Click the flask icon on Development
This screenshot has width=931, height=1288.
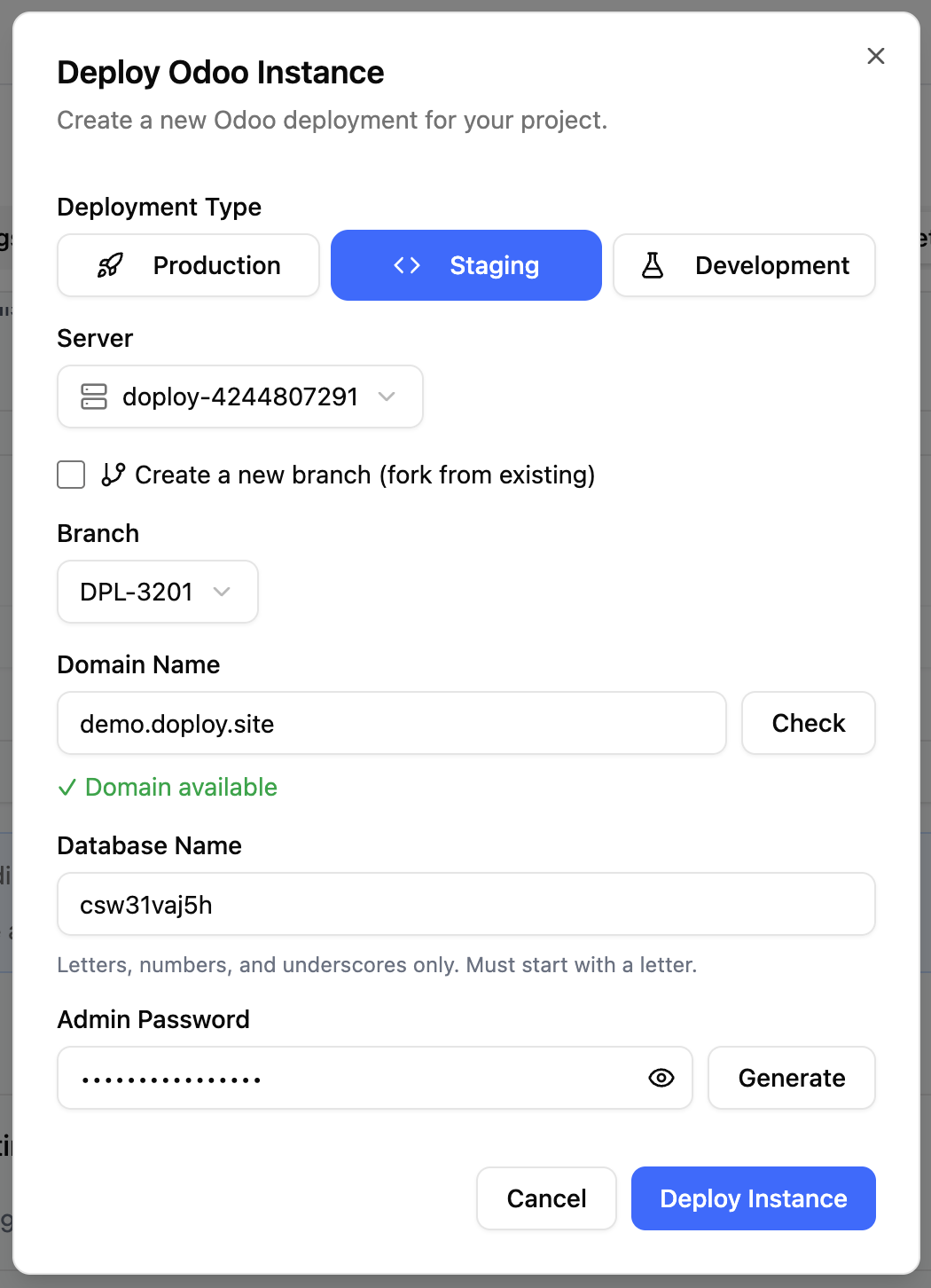pos(653,264)
